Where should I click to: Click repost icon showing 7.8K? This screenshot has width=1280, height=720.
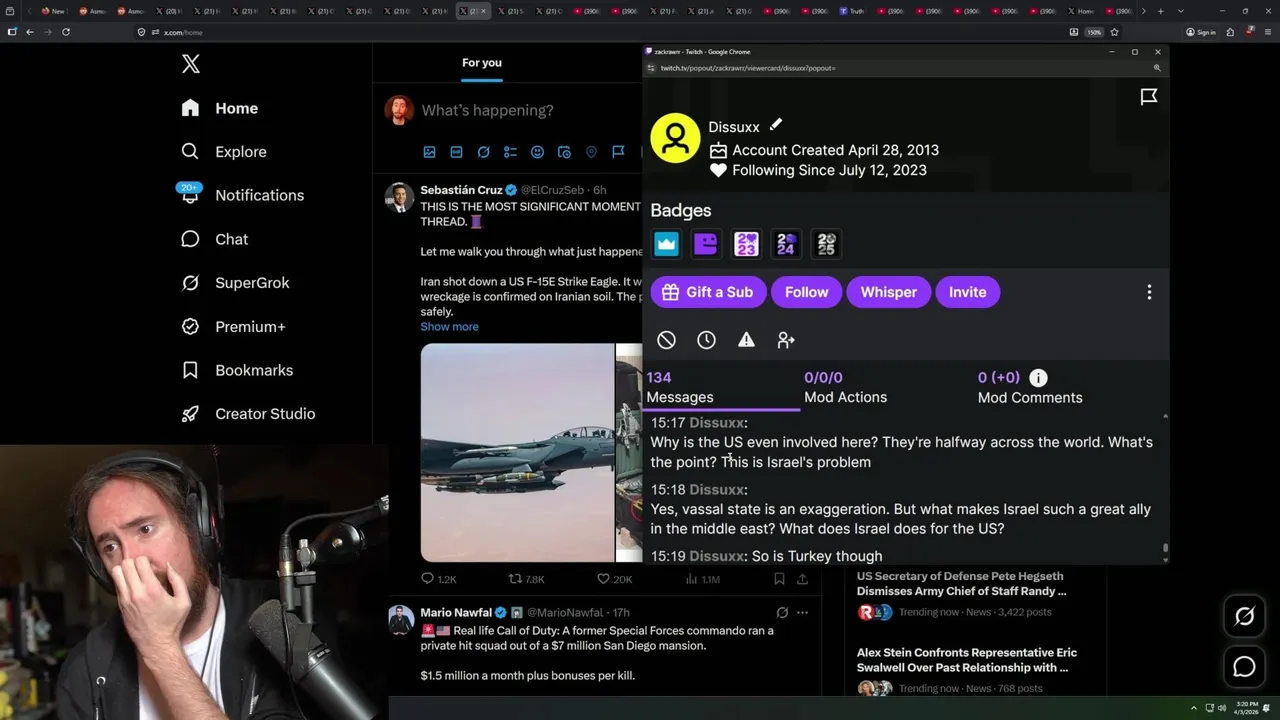pos(527,579)
